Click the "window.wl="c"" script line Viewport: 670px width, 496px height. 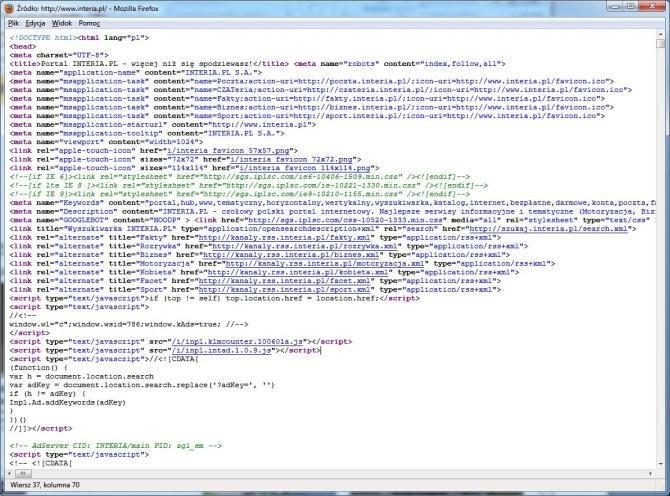coord(129,324)
